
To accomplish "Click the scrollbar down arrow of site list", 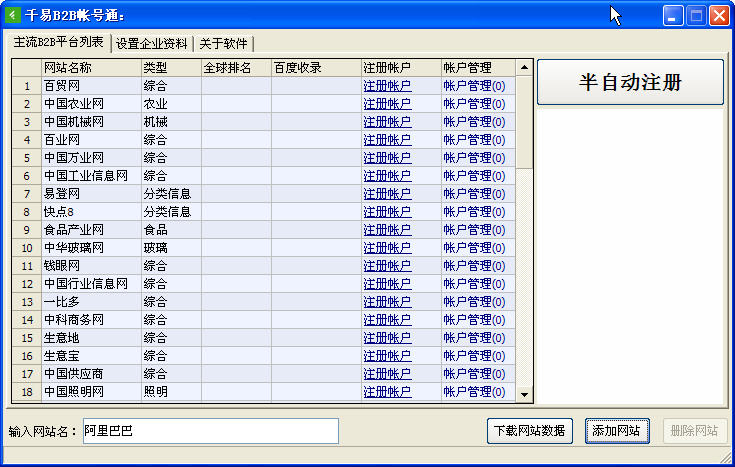I will [525, 395].
